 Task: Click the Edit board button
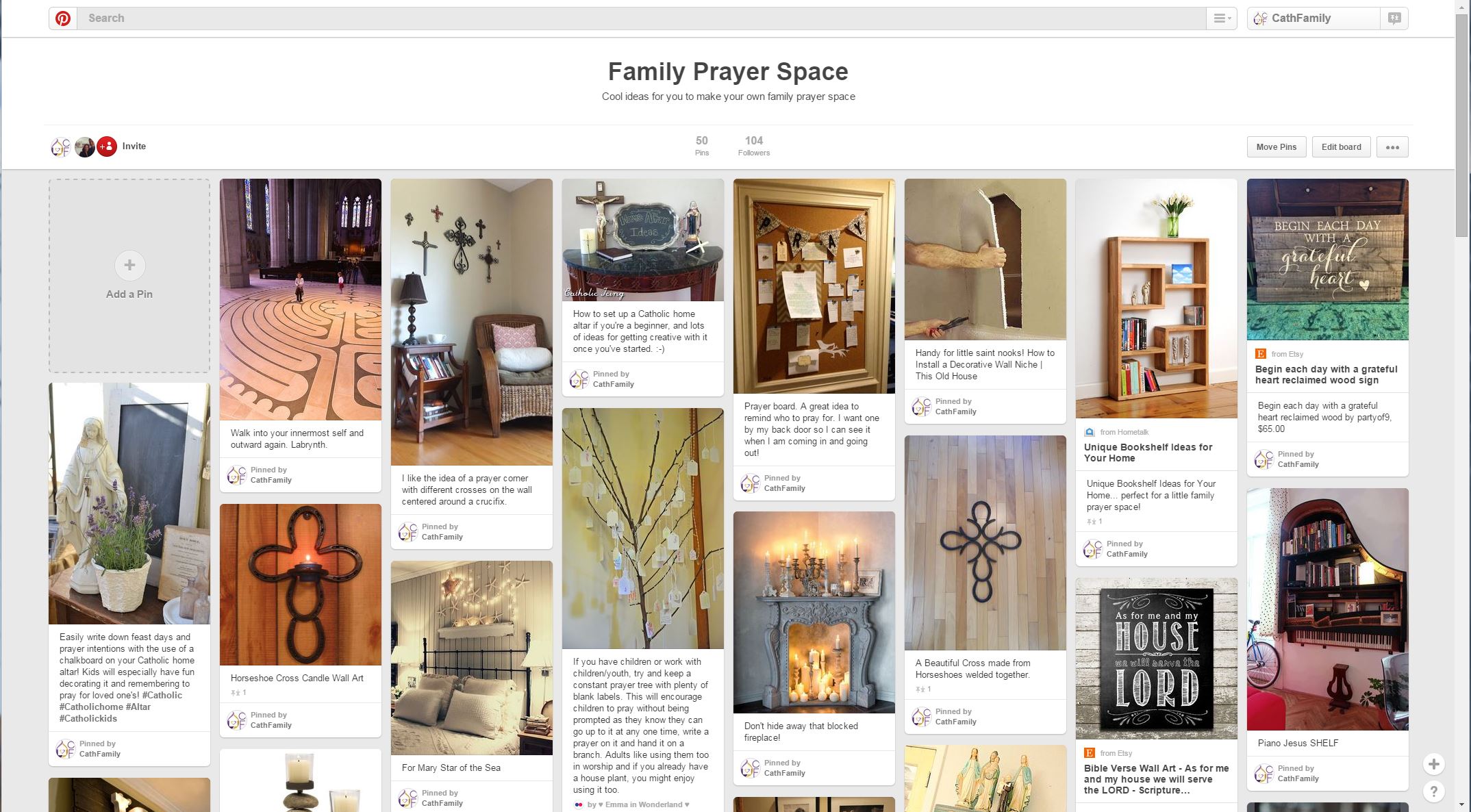(x=1342, y=147)
